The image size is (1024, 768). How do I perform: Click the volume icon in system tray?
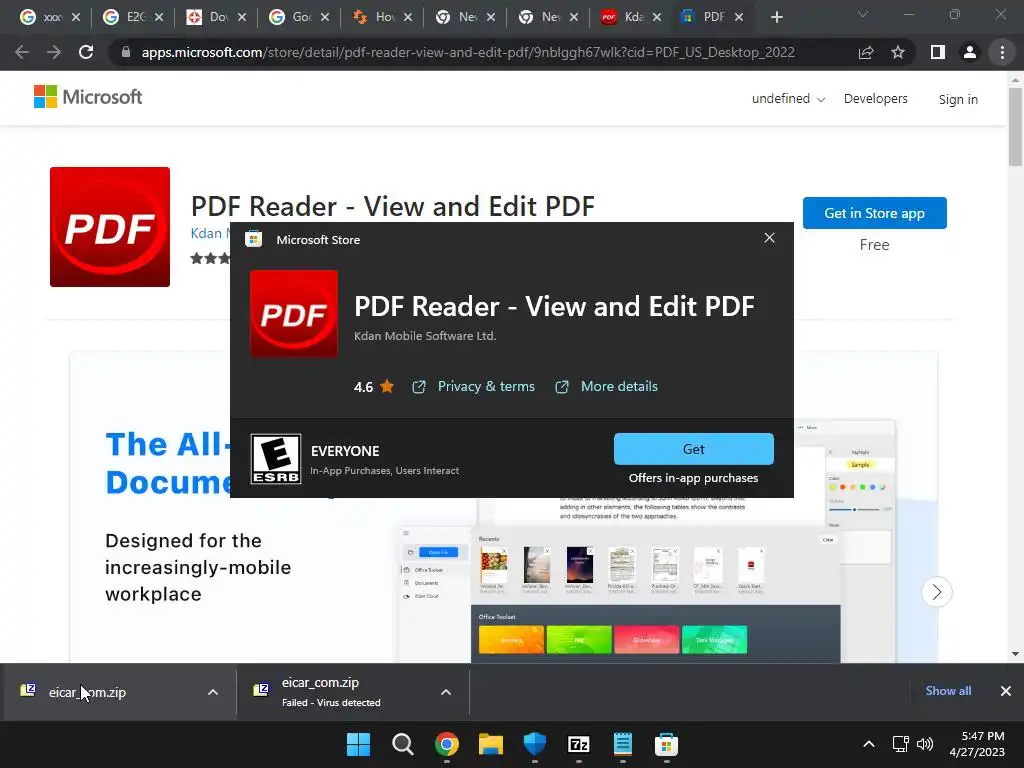pyautogui.click(x=925, y=744)
